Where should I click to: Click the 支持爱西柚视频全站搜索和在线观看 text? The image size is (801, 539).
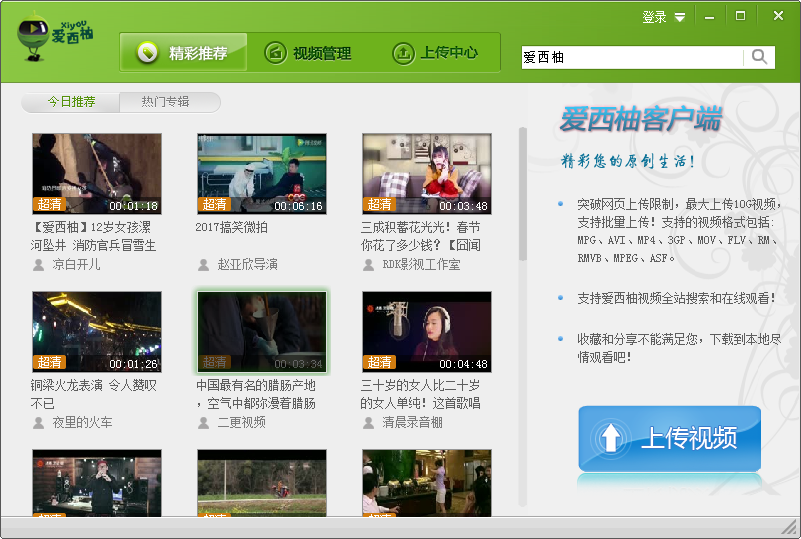(x=676, y=298)
